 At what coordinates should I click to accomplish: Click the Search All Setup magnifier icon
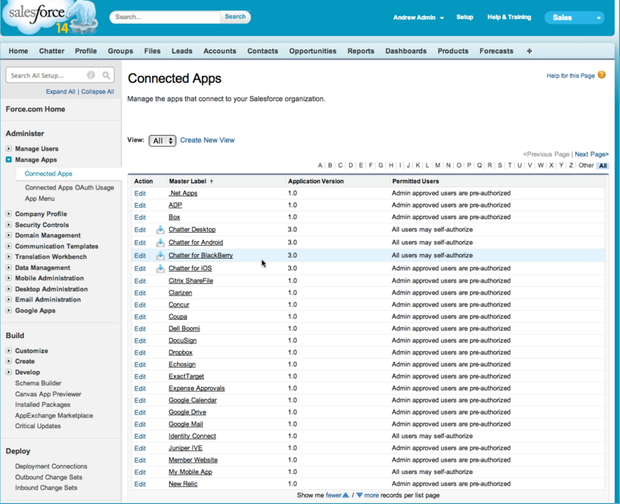point(106,75)
